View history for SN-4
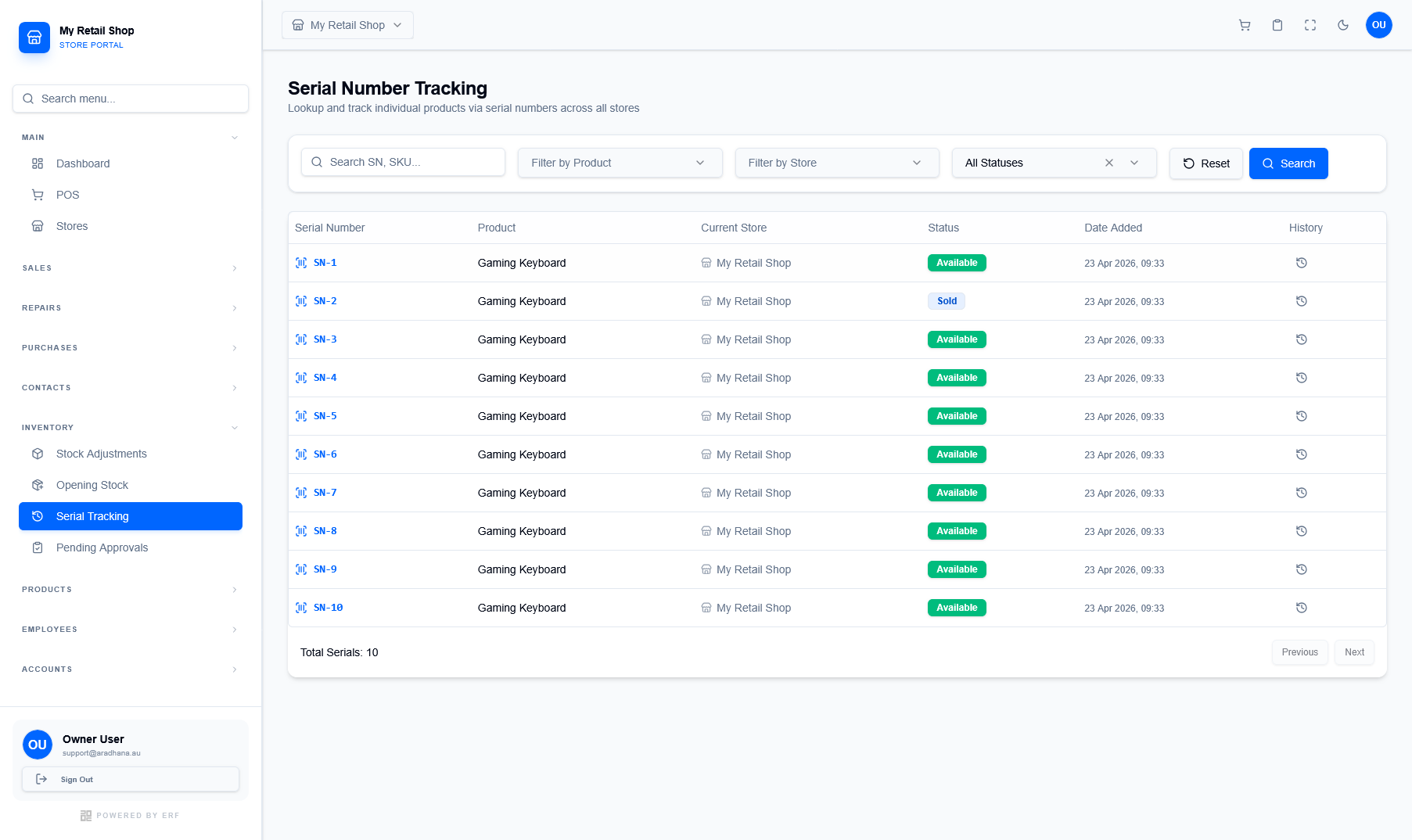 (x=1302, y=378)
